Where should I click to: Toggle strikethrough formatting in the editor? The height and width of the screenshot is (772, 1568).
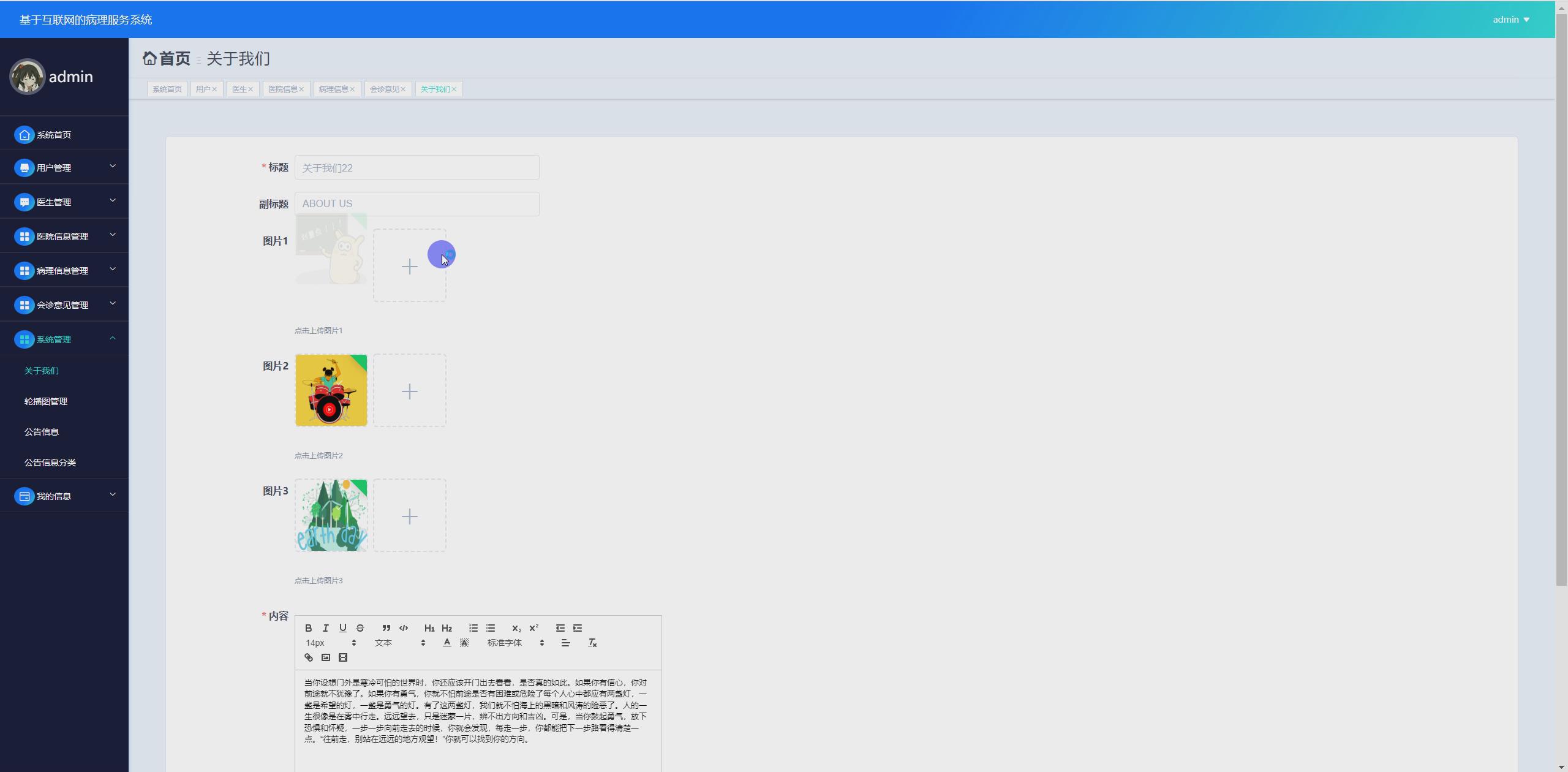[x=360, y=628]
